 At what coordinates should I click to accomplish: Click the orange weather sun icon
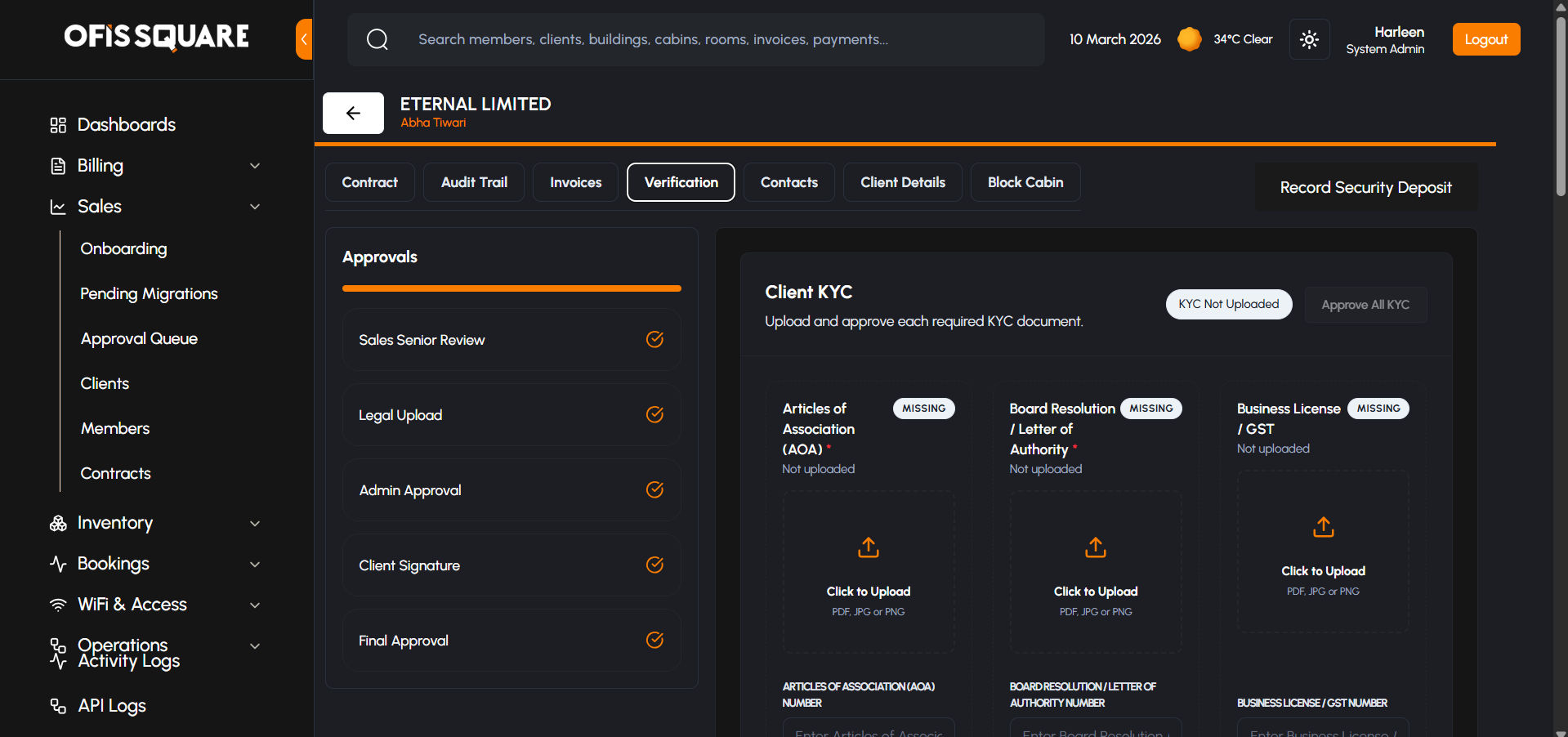(1190, 39)
